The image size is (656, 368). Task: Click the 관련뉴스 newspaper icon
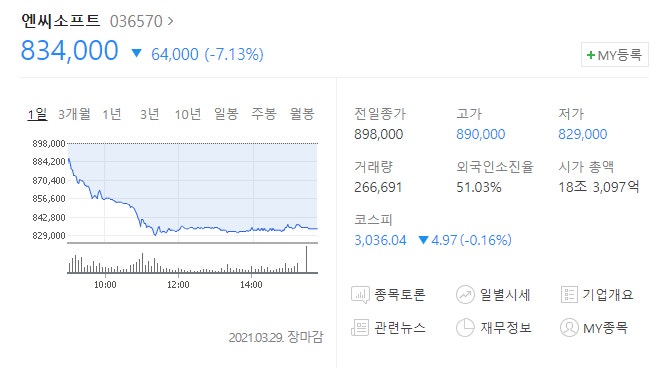point(360,327)
